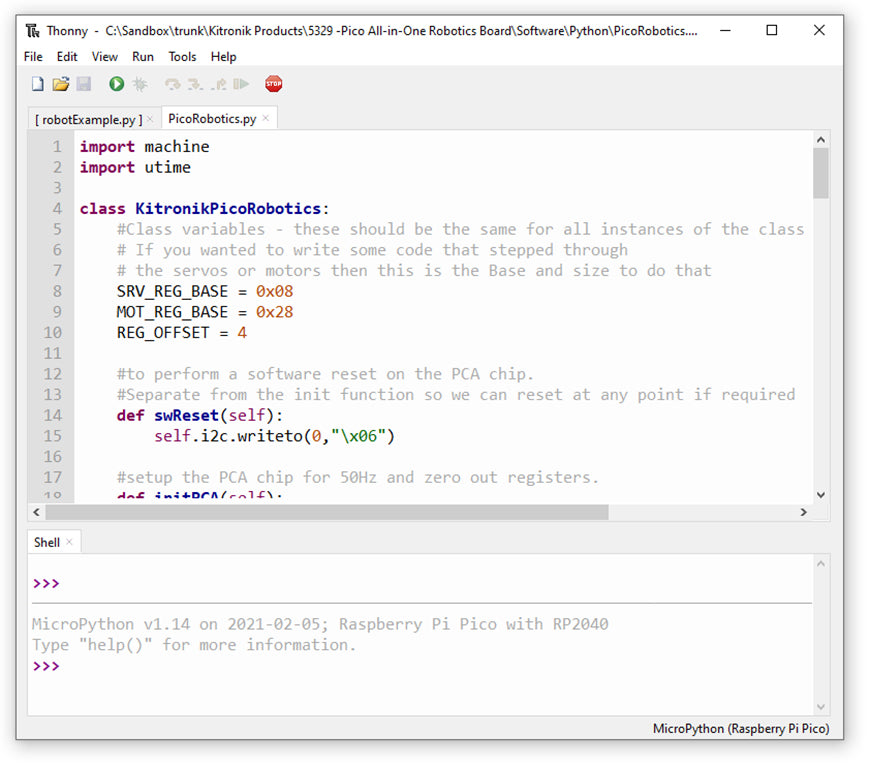Viewport: 870px width, 766px height.
Task: Open the Run menu
Action: pyautogui.click(x=143, y=57)
